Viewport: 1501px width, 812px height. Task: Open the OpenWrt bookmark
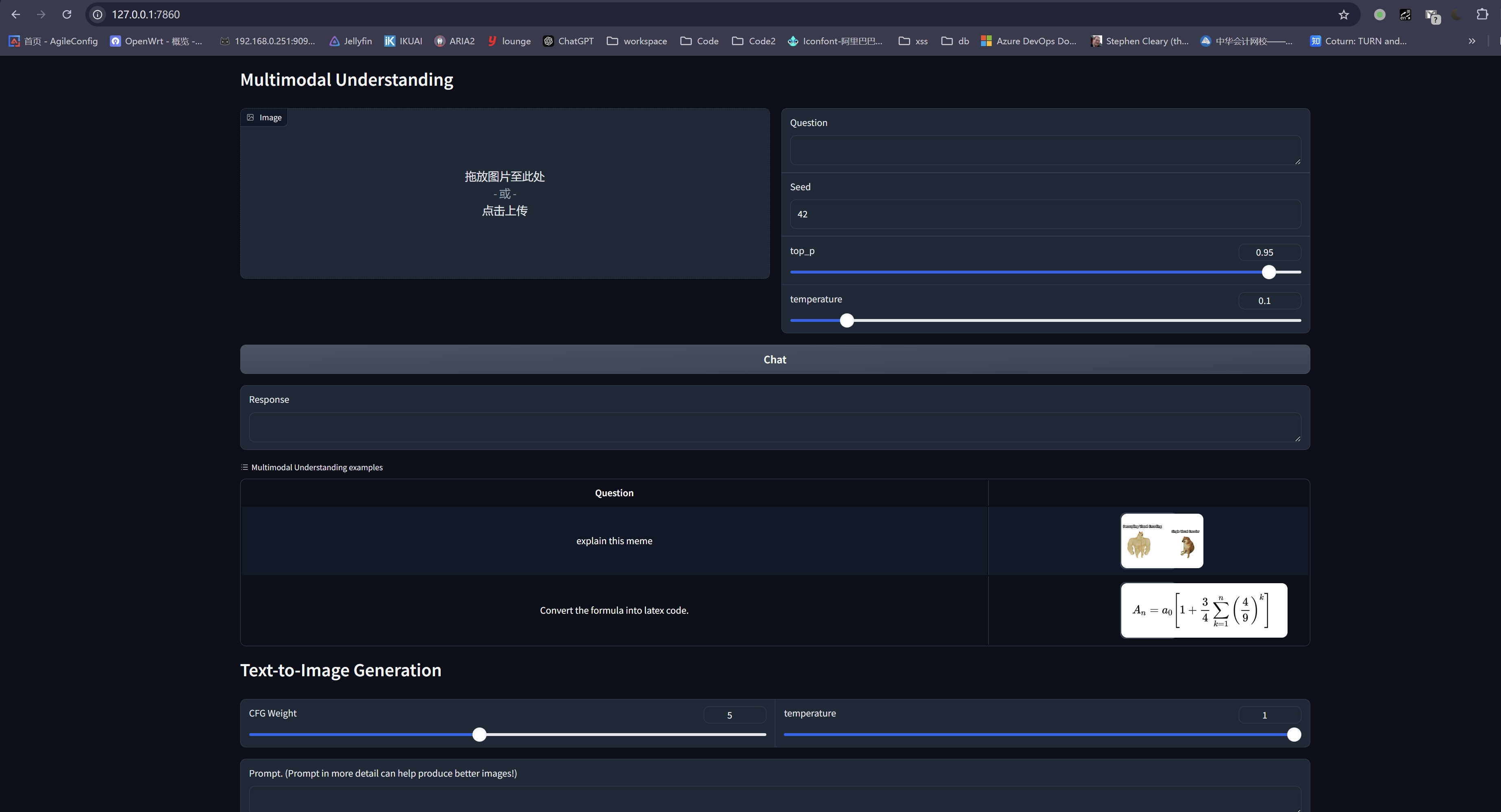(156, 41)
